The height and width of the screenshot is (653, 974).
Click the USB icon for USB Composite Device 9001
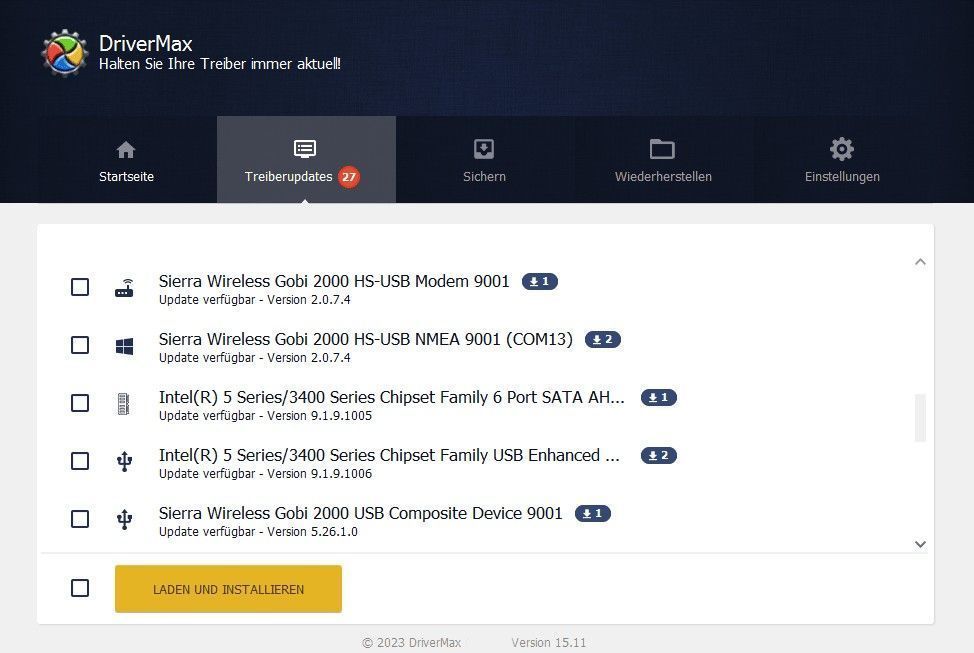coord(124,519)
